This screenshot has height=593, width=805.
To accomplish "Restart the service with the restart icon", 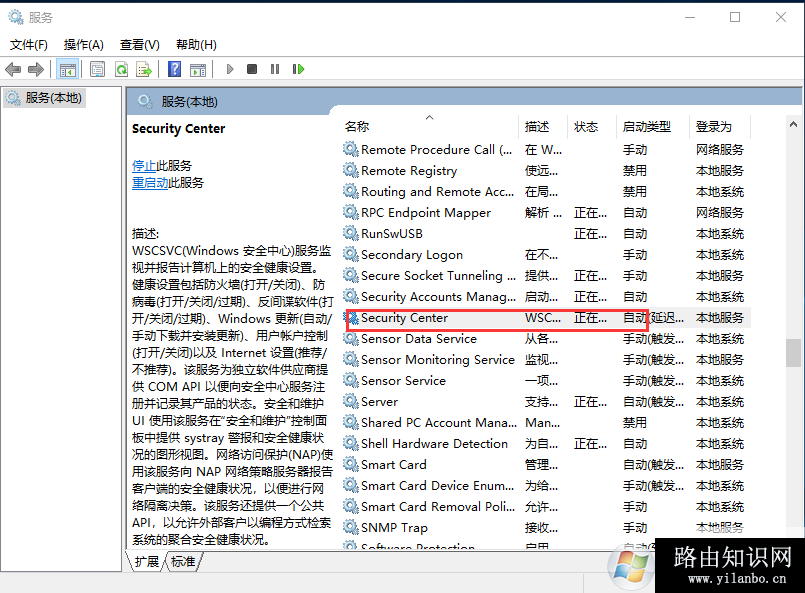I will (x=298, y=69).
